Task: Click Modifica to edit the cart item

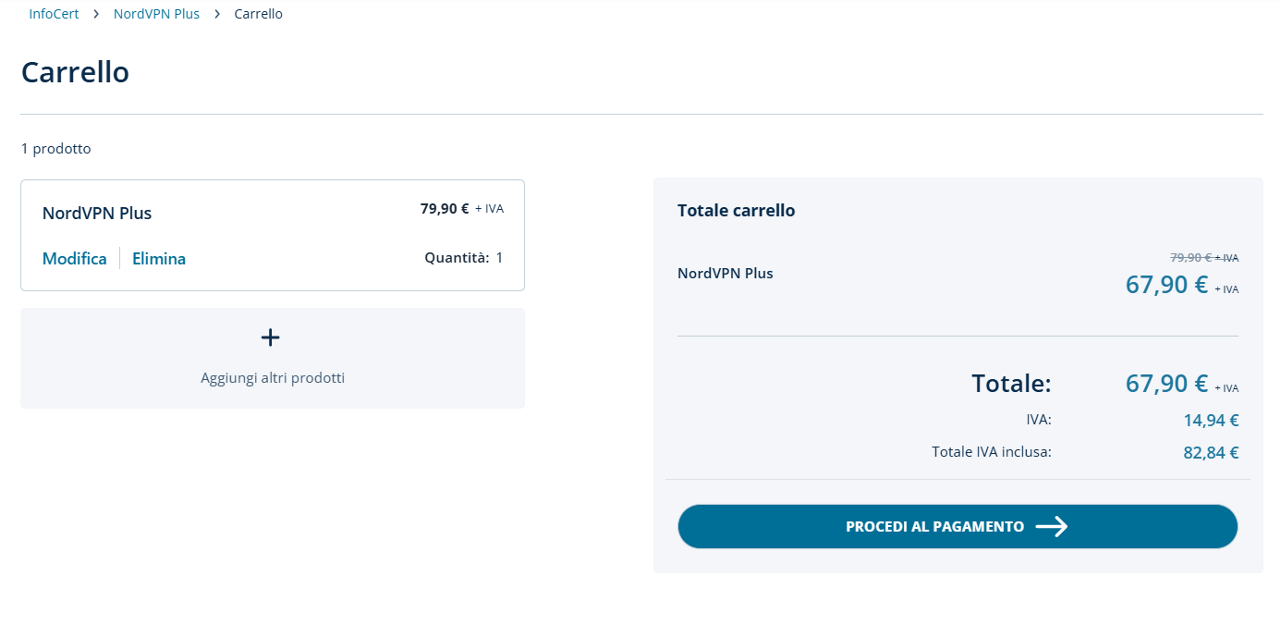Action: coord(74,258)
